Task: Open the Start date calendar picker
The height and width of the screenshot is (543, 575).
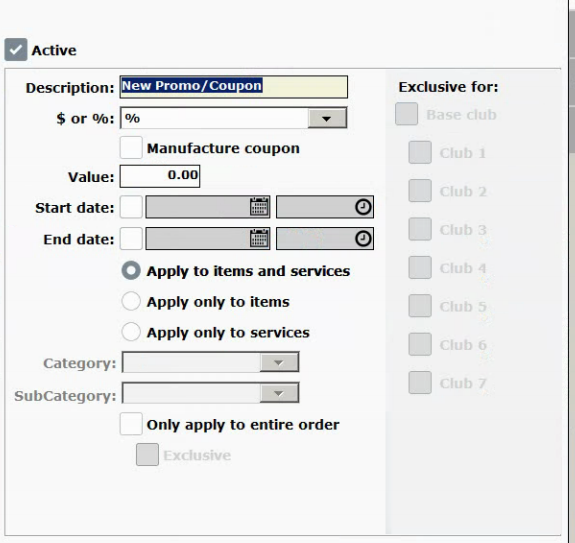Action: pos(259,207)
